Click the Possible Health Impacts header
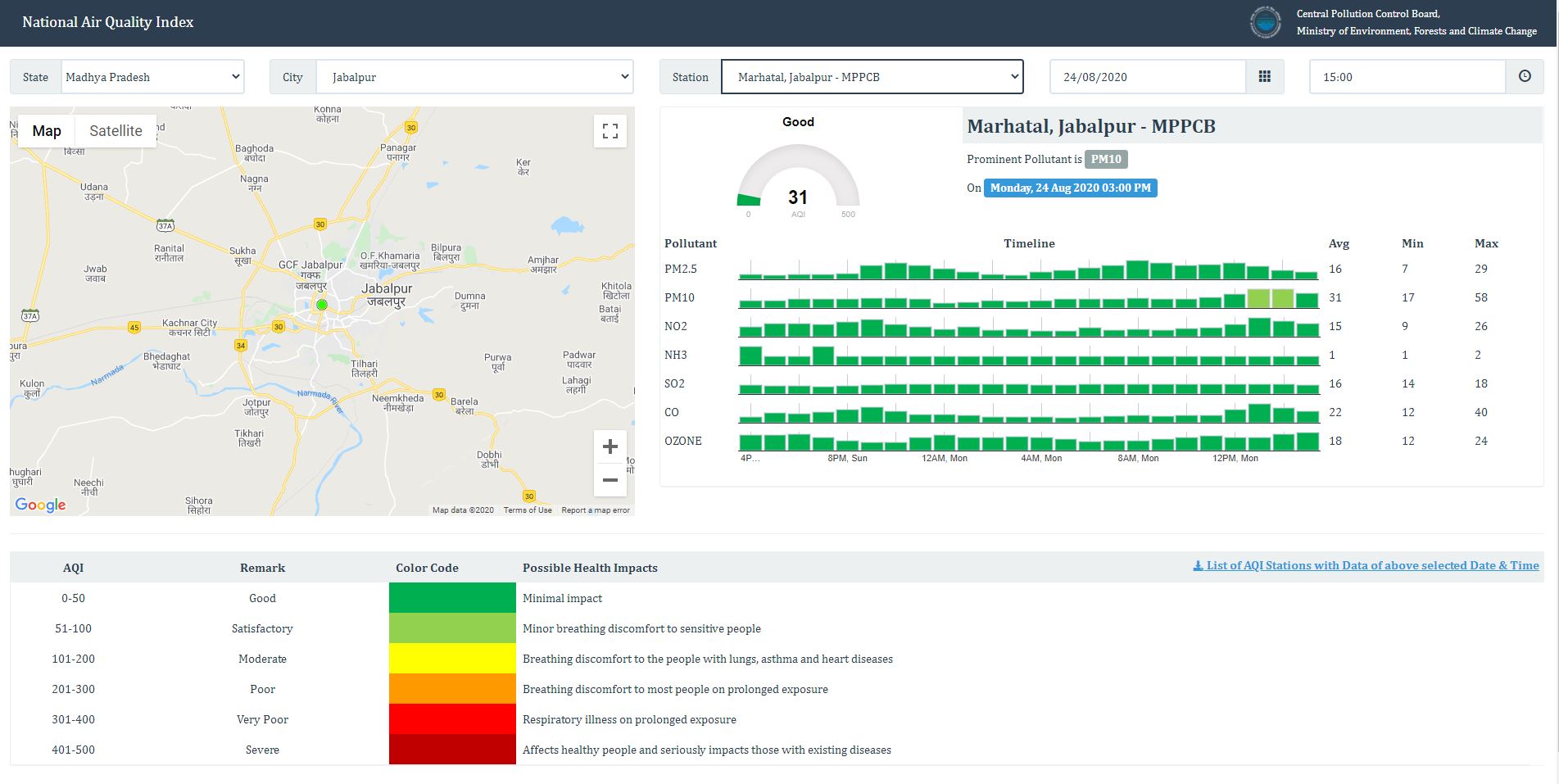The height and width of the screenshot is (784, 1559). 590,568
